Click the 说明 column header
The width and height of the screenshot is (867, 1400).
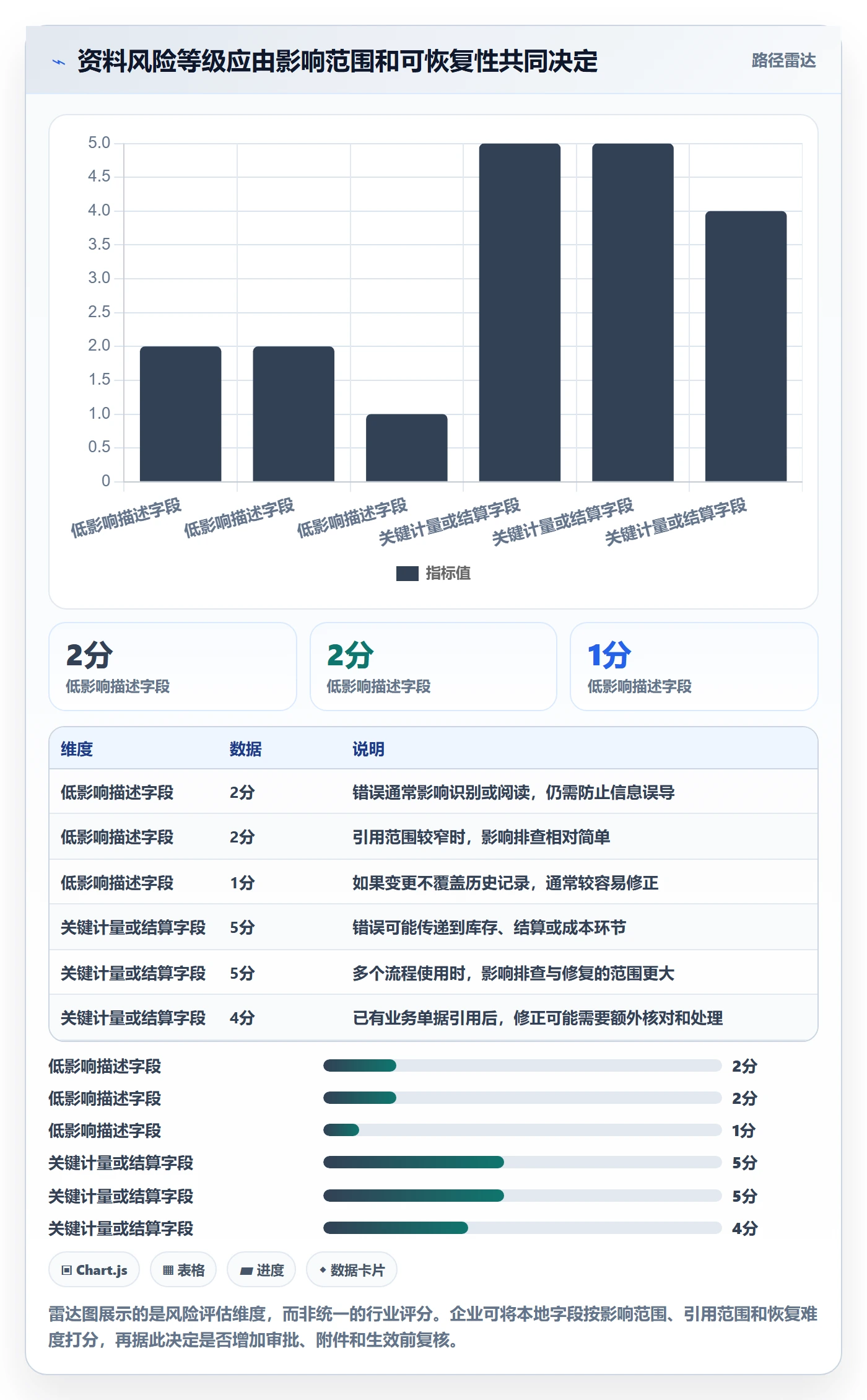pyautogui.click(x=368, y=749)
